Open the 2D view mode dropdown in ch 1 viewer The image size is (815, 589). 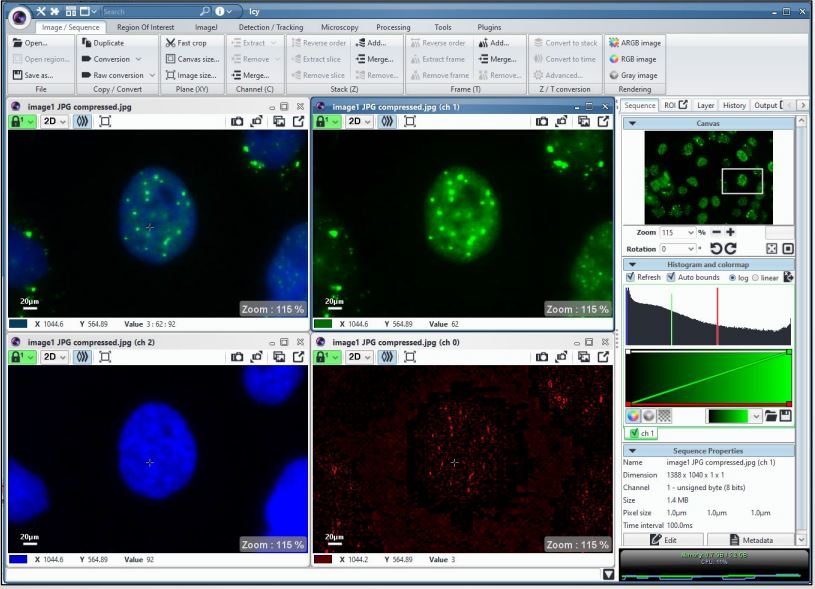pos(359,121)
